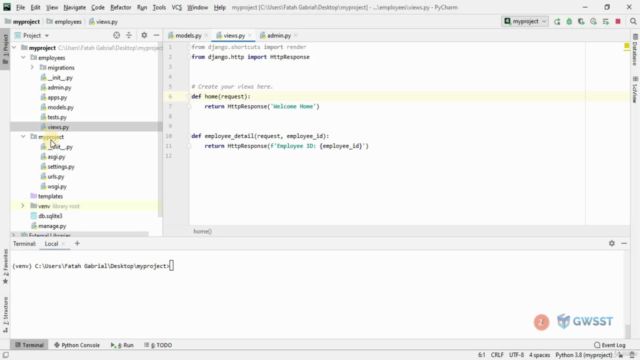Select manage.py in project tree
Viewport: 640px width, 360px height.
pyautogui.click(x=49, y=226)
